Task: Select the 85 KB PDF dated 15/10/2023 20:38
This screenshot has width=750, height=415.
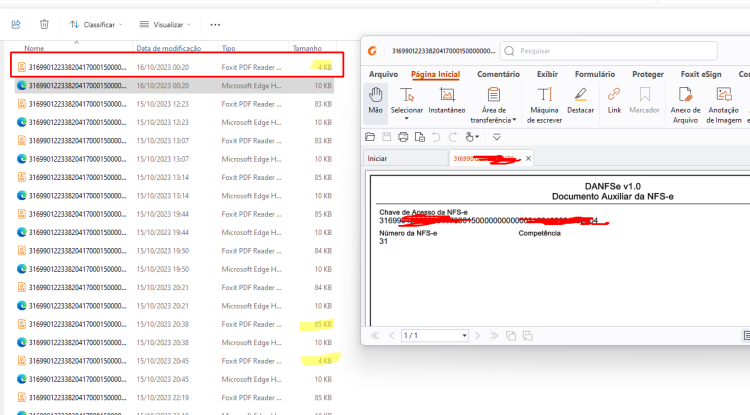Action: (x=174, y=324)
